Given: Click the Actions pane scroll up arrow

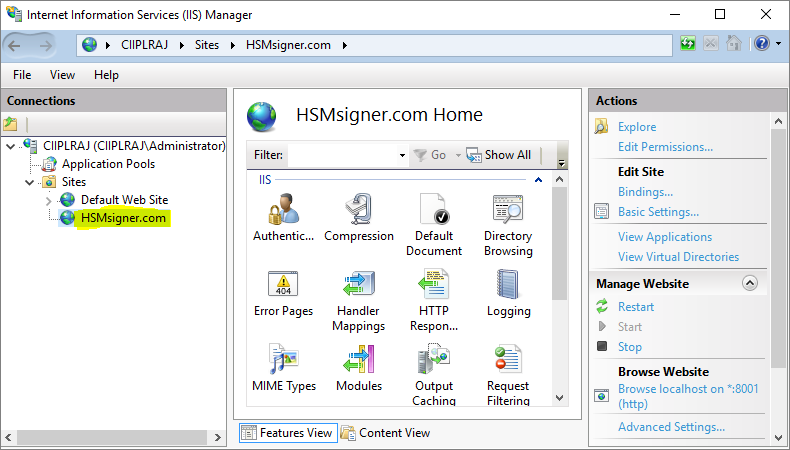Looking at the screenshot, I should coord(778,121).
